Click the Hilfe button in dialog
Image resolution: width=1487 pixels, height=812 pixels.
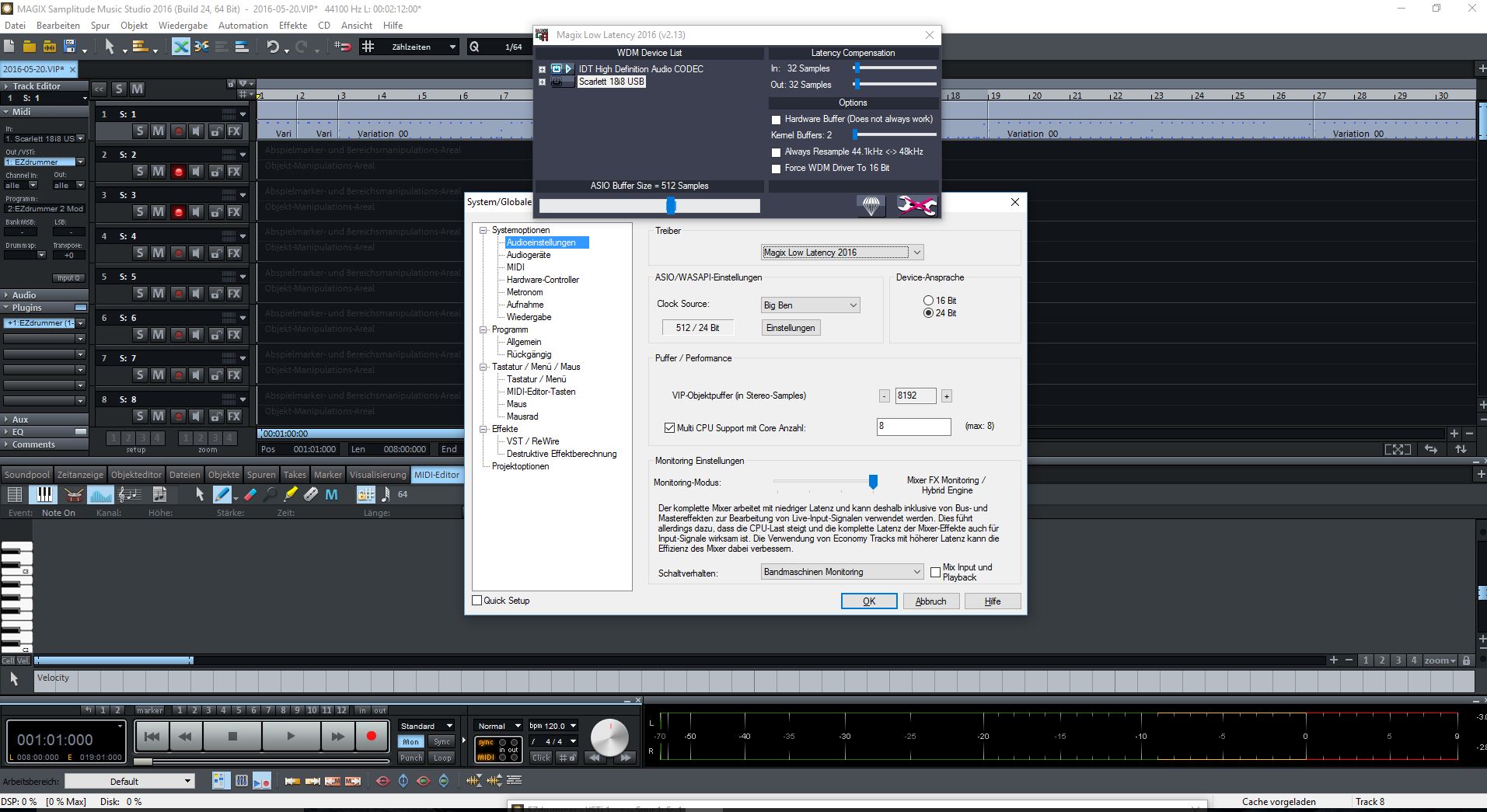(x=993, y=601)
